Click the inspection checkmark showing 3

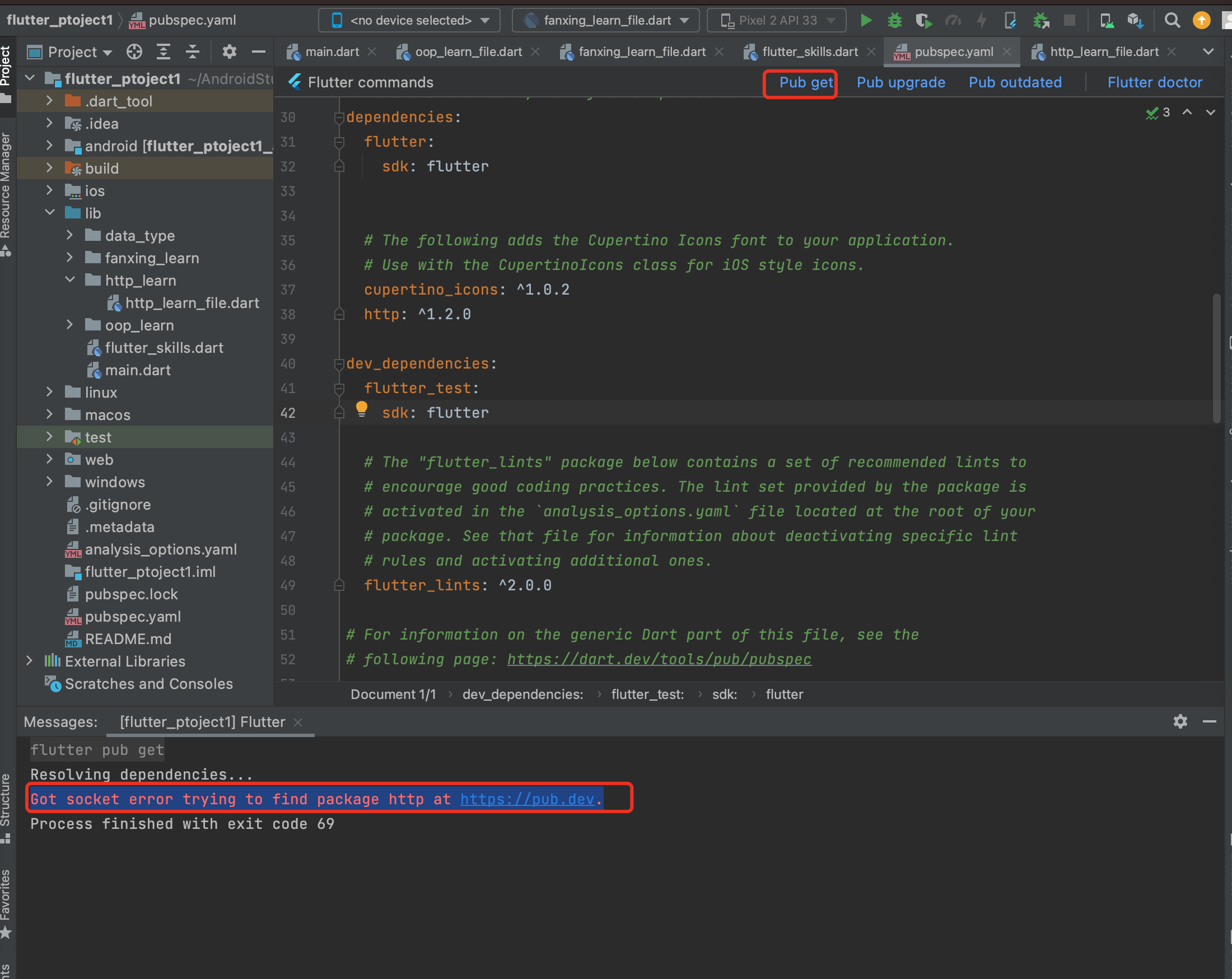[x=1158, y=112]
